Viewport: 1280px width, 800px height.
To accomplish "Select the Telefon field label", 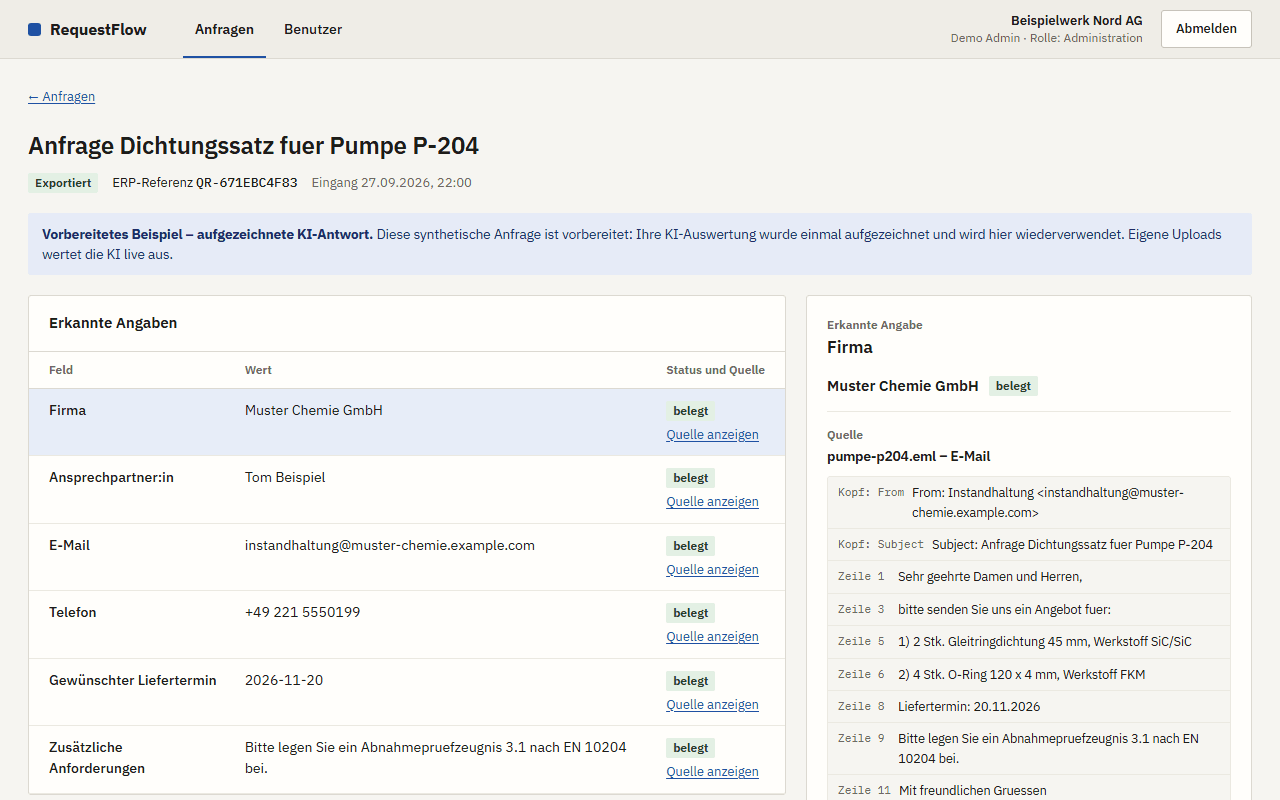I will [73, 612].
